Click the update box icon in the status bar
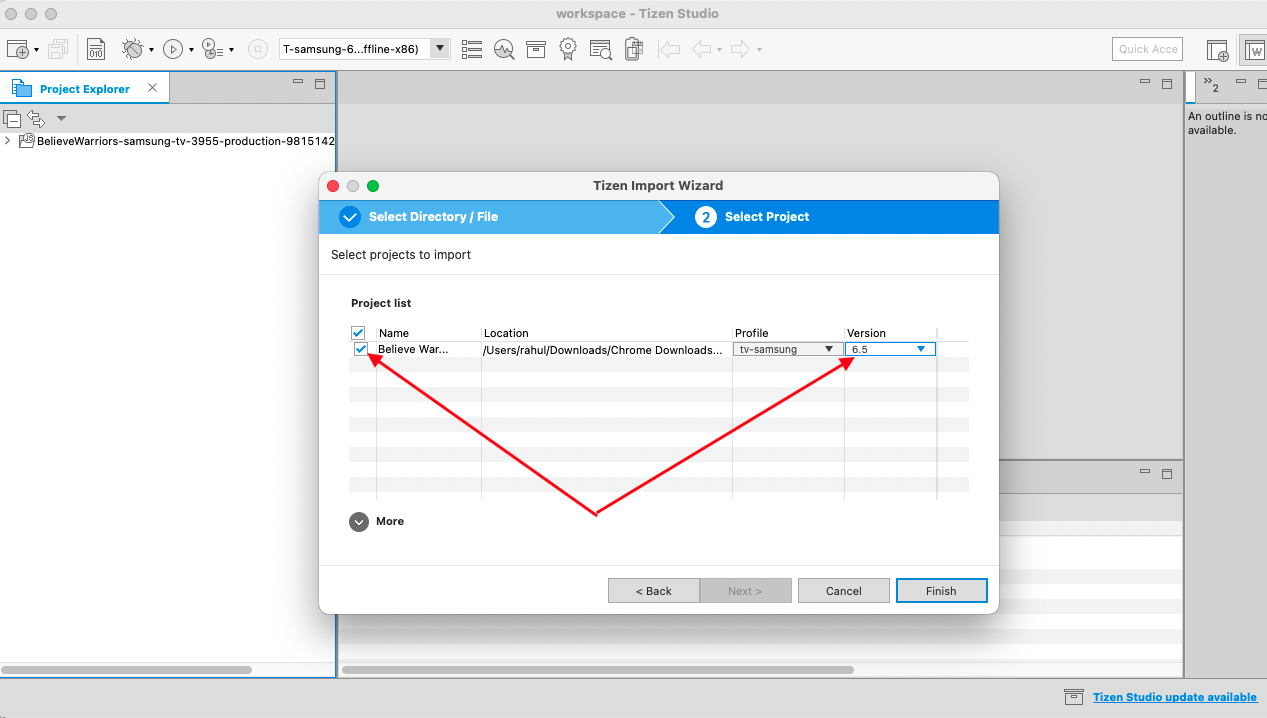Viewport: 1267px width, 718px height. tap(1074, 697)
